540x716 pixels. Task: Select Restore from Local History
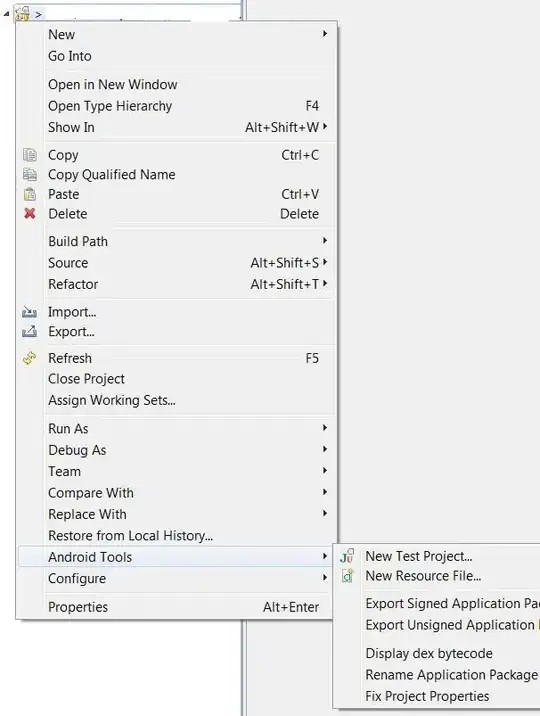131,536
